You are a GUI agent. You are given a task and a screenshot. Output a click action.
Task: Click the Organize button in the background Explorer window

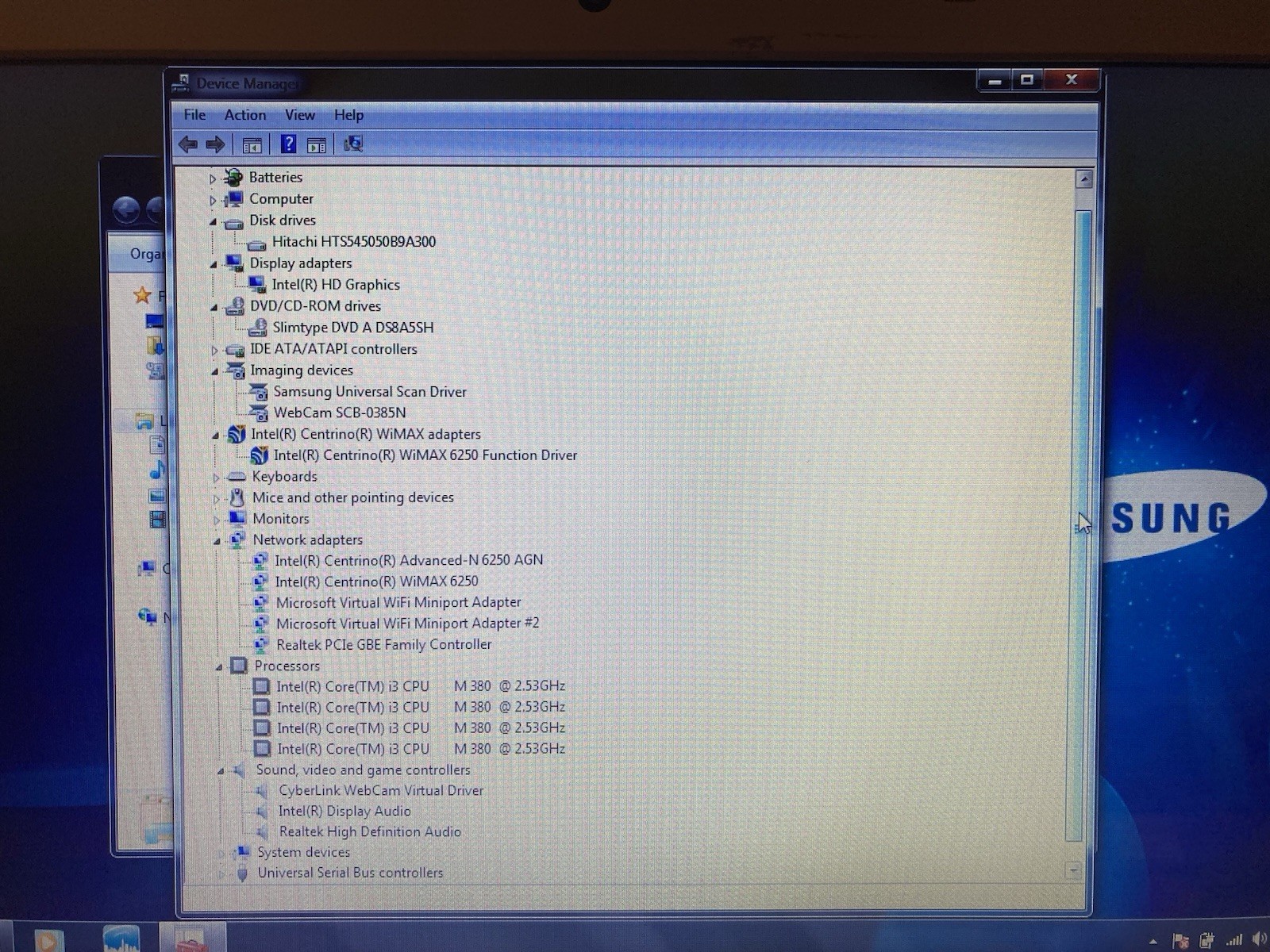pos(148,254)
